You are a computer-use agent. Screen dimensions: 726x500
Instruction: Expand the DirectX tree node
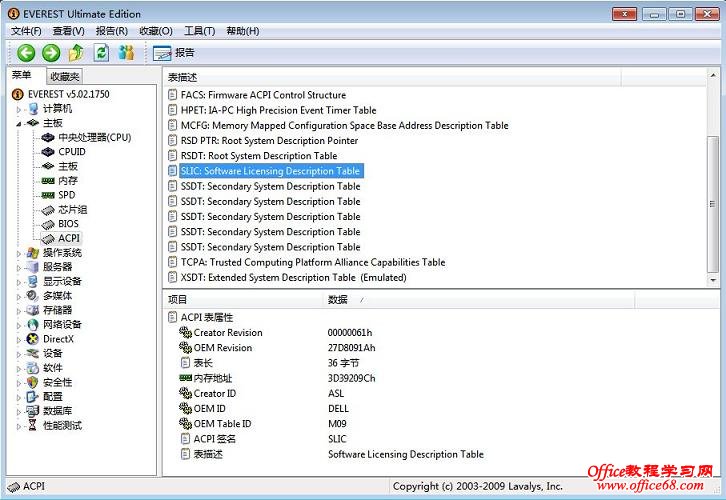tap(19, 340)
